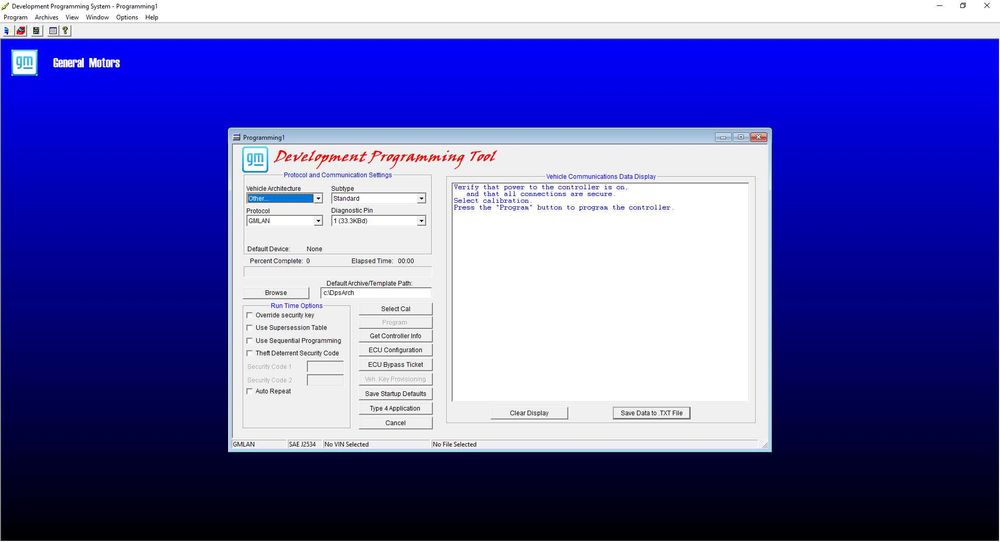Click the Security Code 1 field
The image size is (1000, 542).
click(x=325, y=367)
